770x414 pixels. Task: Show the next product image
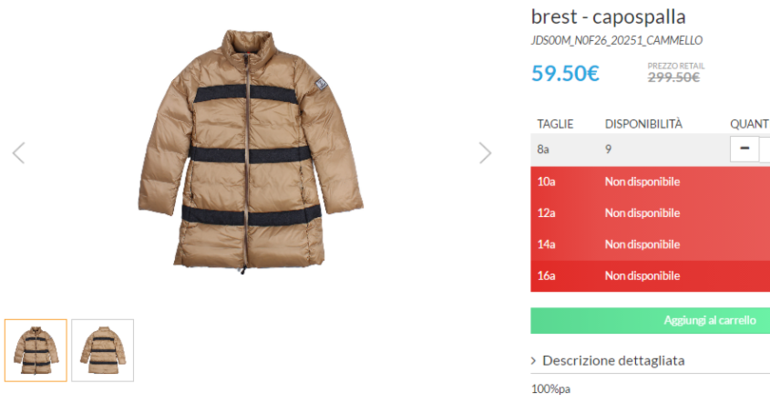485,153
